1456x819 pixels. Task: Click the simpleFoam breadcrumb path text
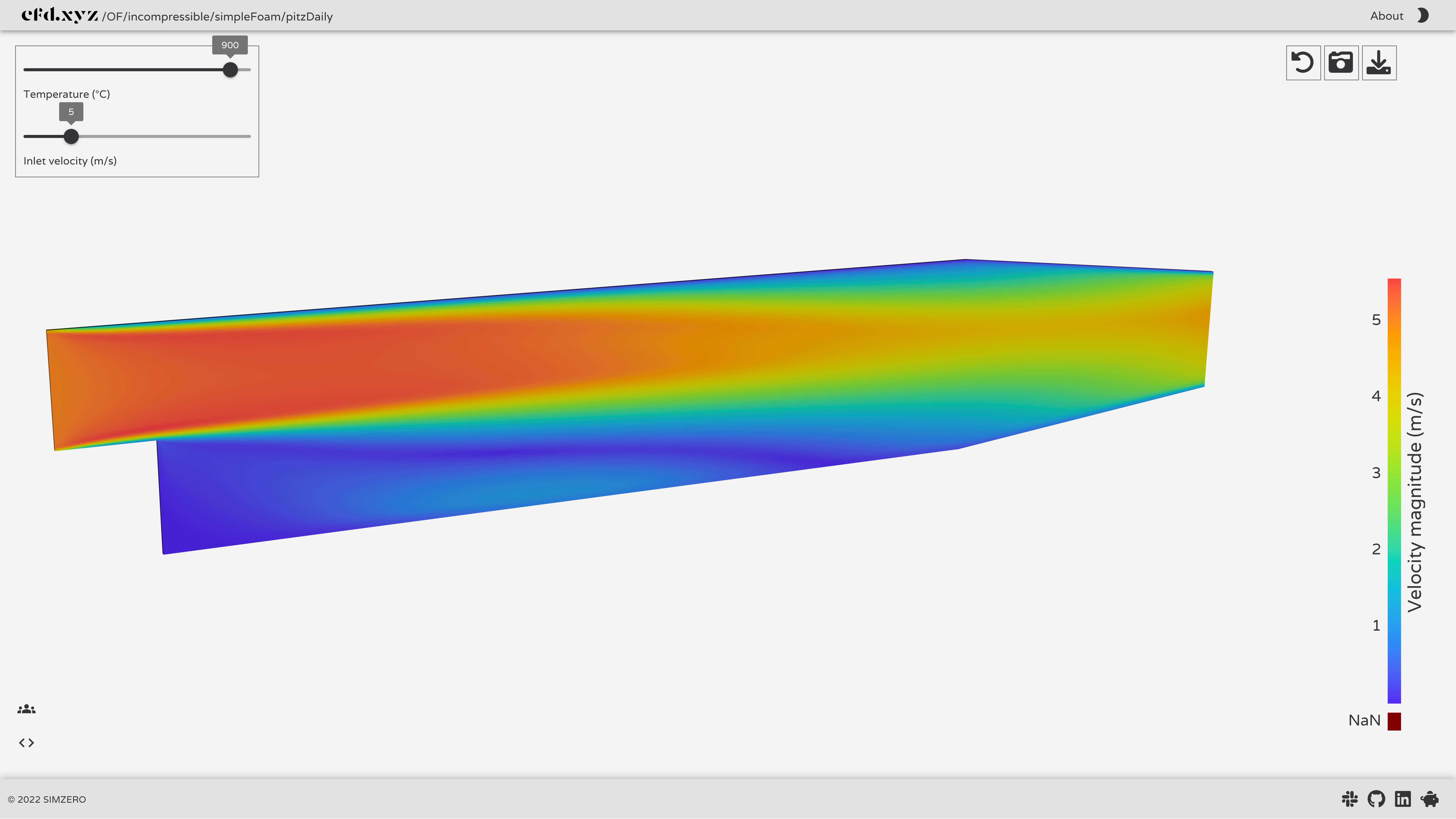click(x=248, y=16)
